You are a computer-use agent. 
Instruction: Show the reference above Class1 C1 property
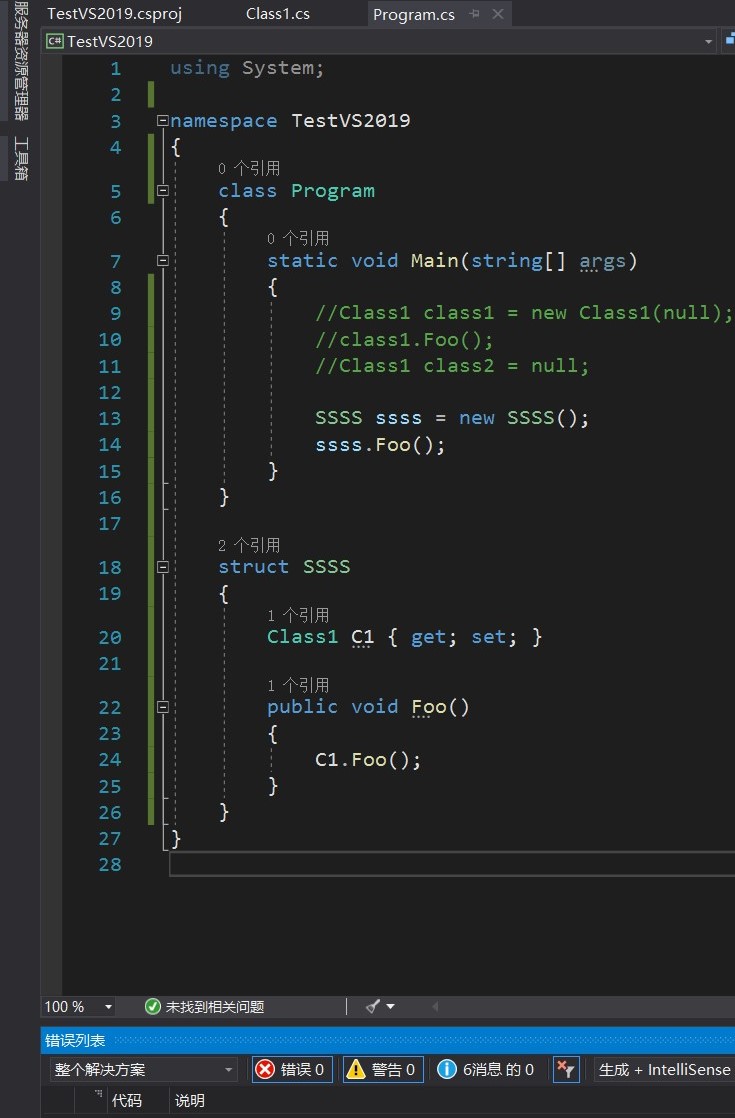[x=298, y=615]
